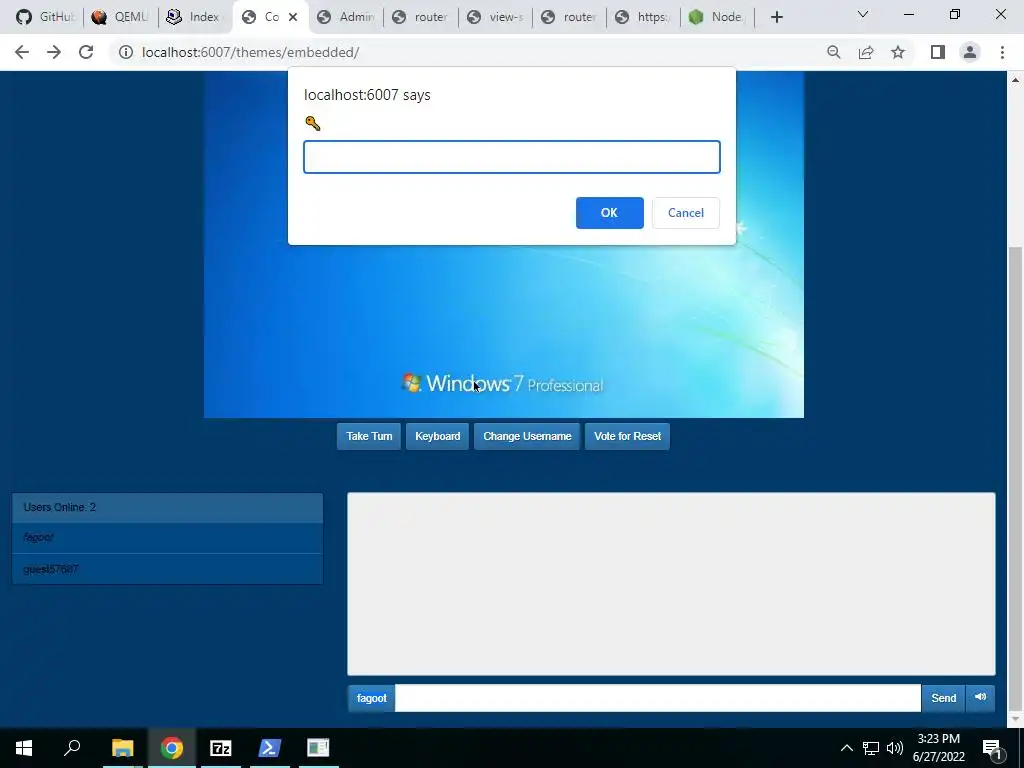Dismiss the dialog with Cancel
The width and height of the screenshot is (1024, 768).
click(686, 213)
